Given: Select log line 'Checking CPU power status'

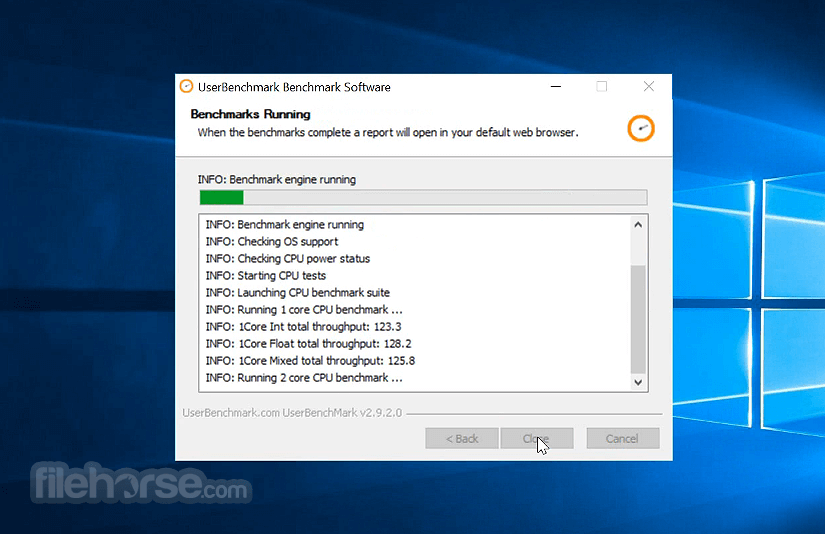Looking at the screenshot, I should [x=288, y=258].
